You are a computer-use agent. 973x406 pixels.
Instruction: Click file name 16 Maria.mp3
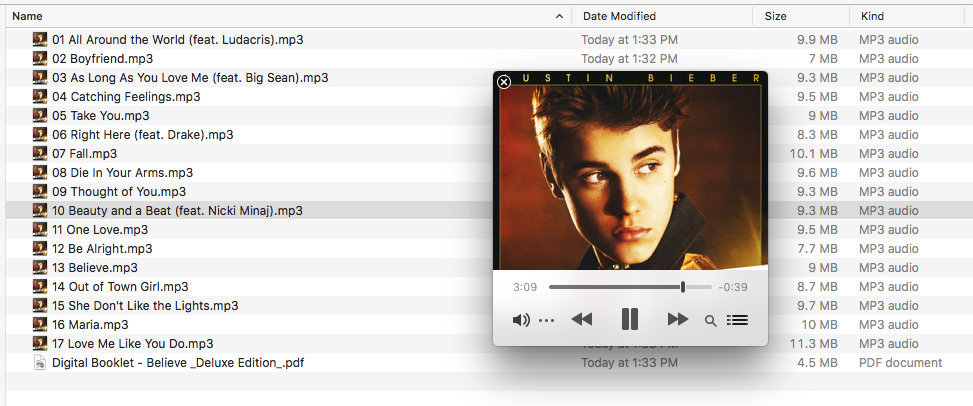point(90,324)
